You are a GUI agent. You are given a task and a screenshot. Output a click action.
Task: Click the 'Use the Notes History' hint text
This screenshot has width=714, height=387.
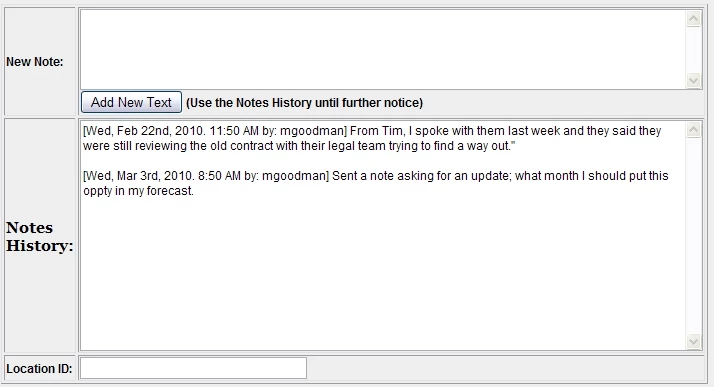pos(304,103)
